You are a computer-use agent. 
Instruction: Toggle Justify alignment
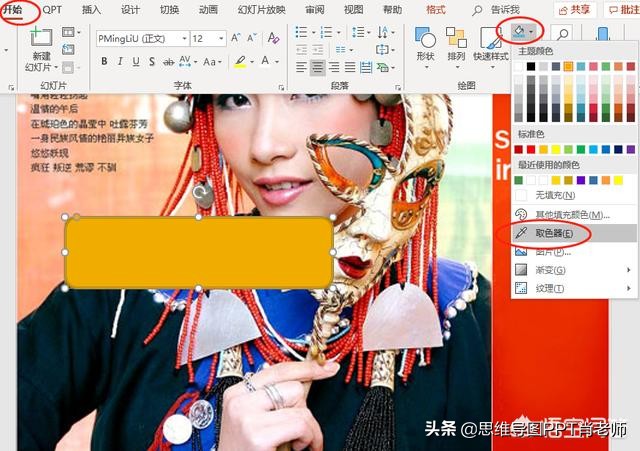350,67
